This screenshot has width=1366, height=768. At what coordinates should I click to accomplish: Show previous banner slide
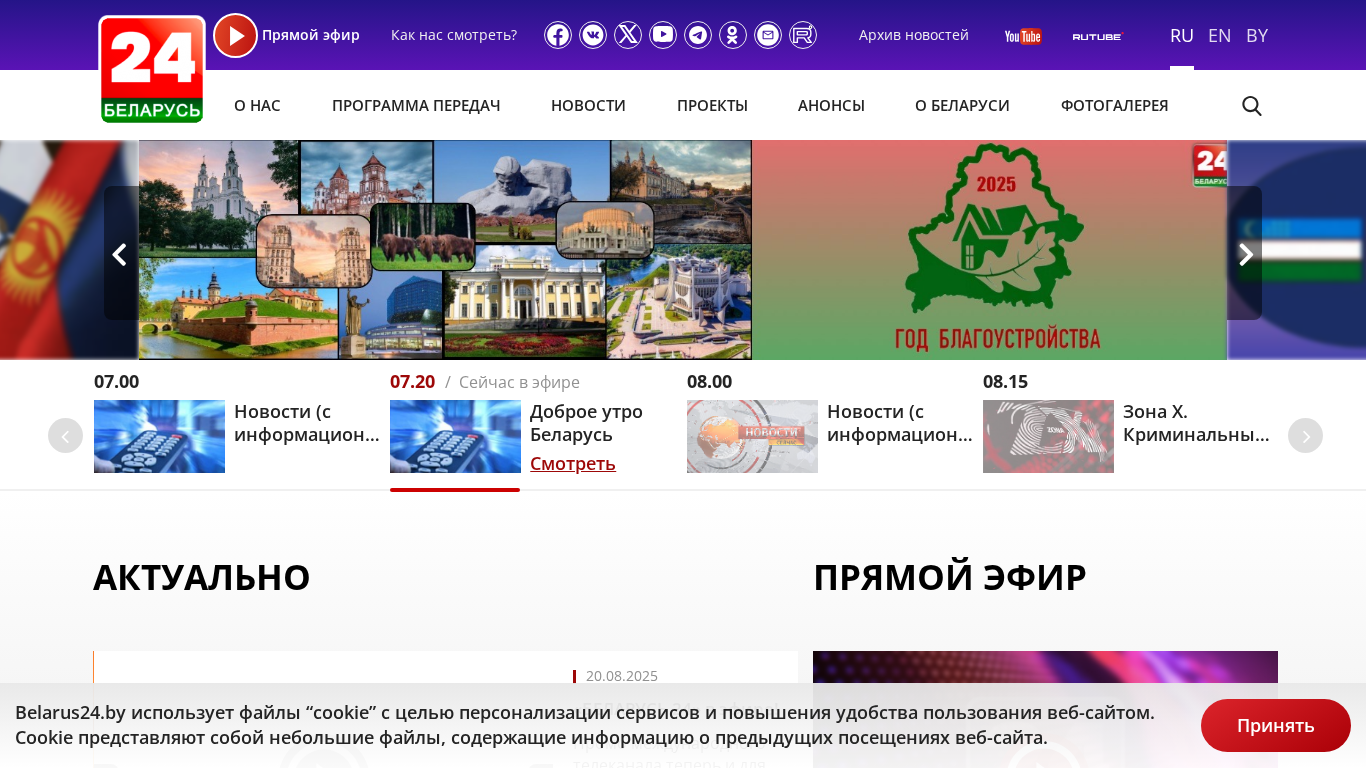click(x=120, y=254)
